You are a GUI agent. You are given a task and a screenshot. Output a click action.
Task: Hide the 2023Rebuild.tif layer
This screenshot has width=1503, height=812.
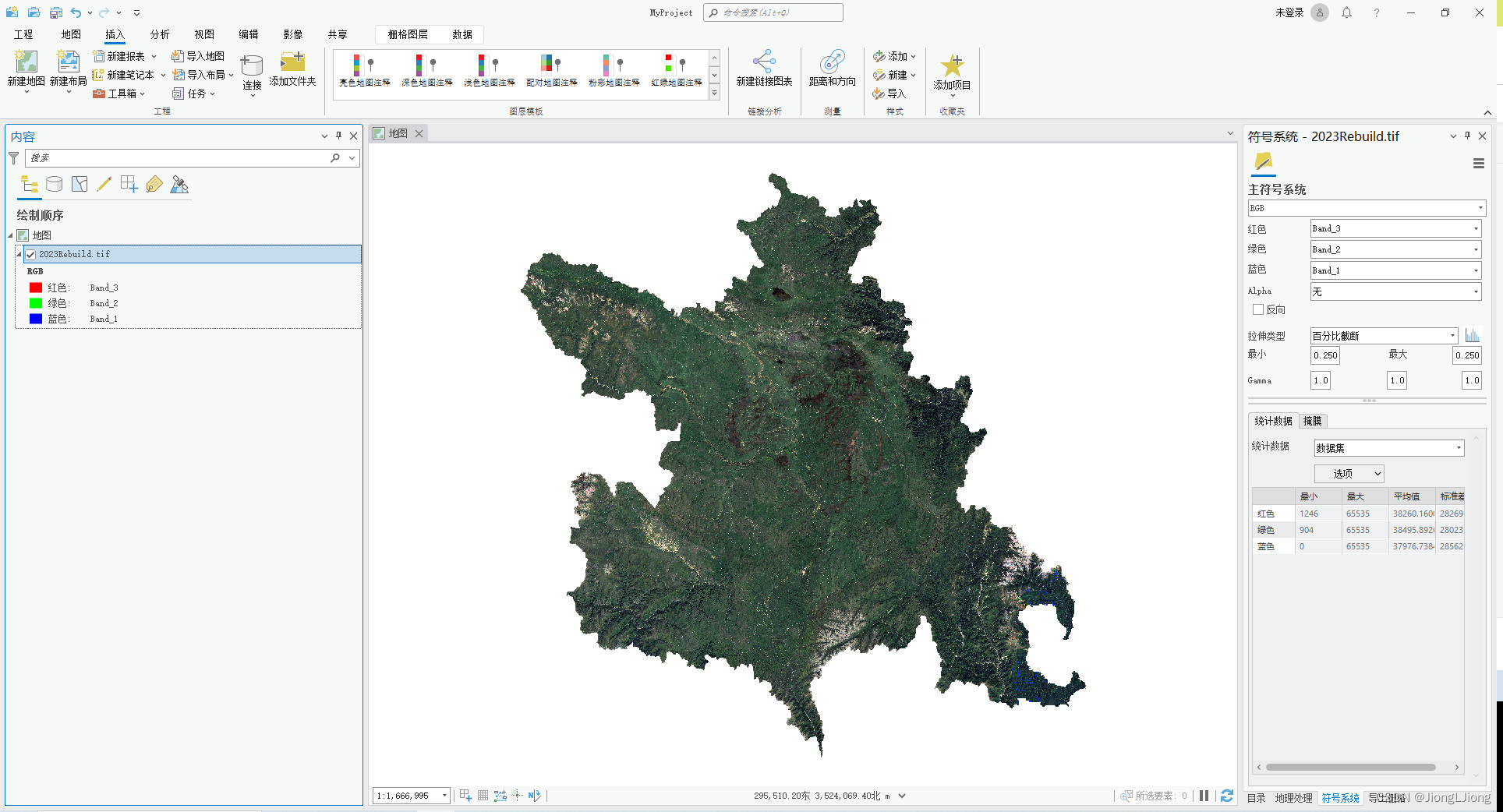click(x=30, y=253)
